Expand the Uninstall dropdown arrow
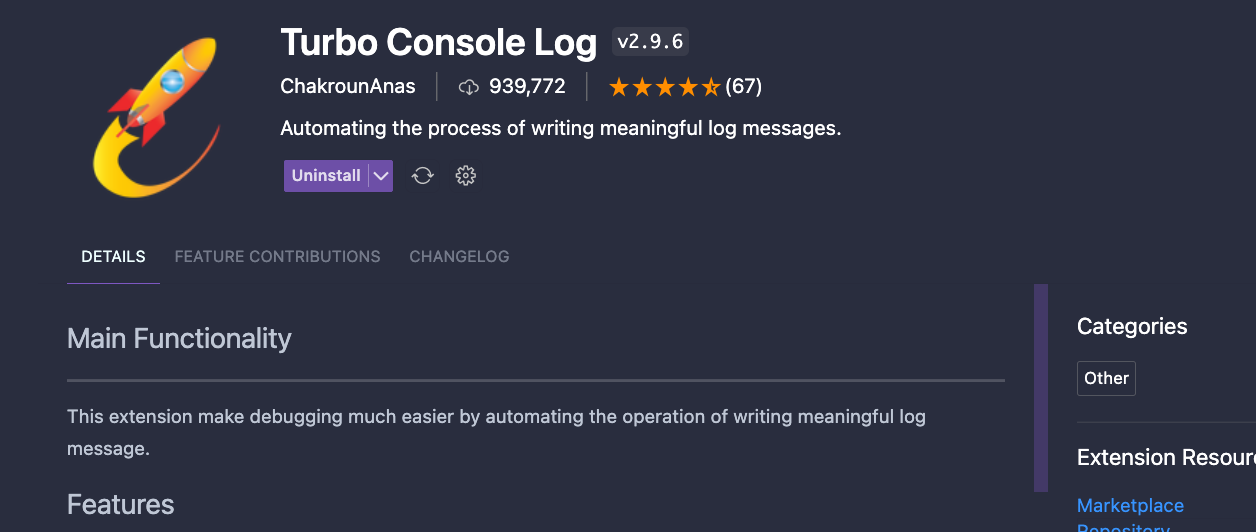The height and width of the screenshot is (532, 1256). coord(380,176)
